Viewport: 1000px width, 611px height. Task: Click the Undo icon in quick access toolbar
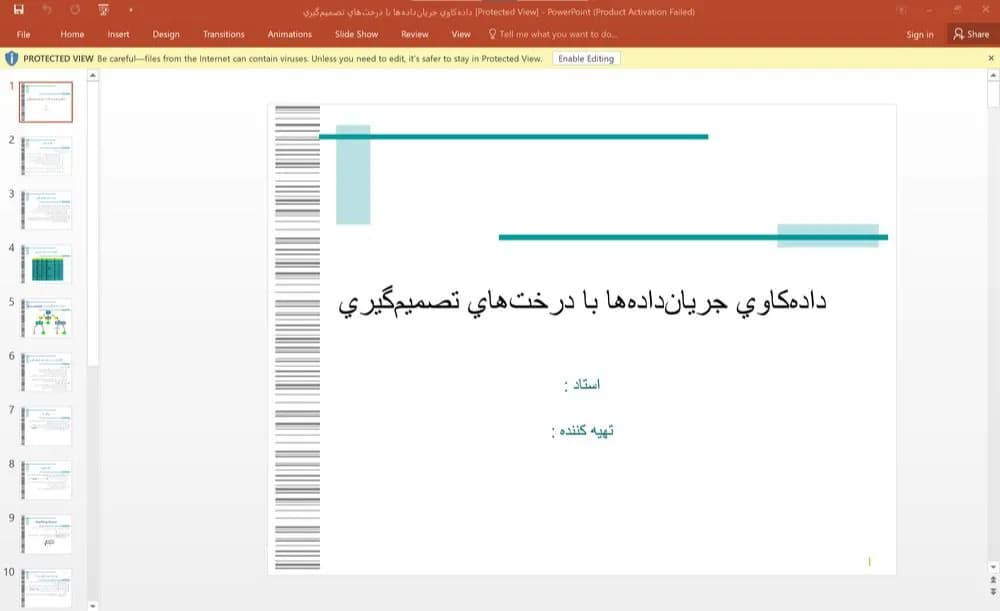pos(47,10)
